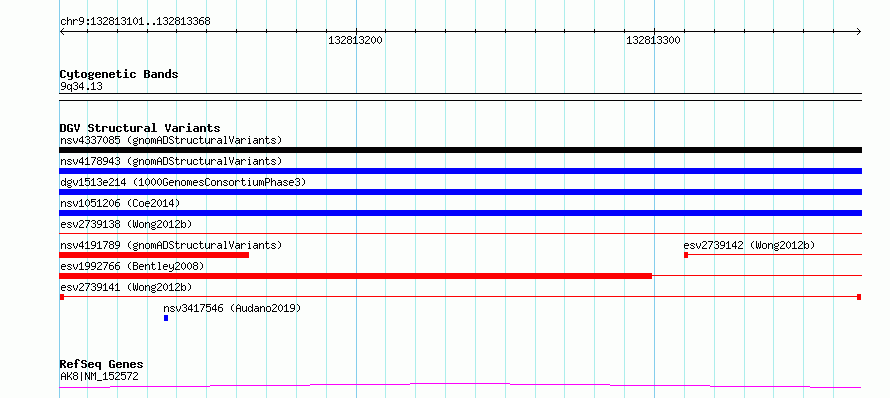Screen dimensions: 890x398
Task: Click the chr9:132813101..132813368 coordinates label
Action: click(135, 22)
